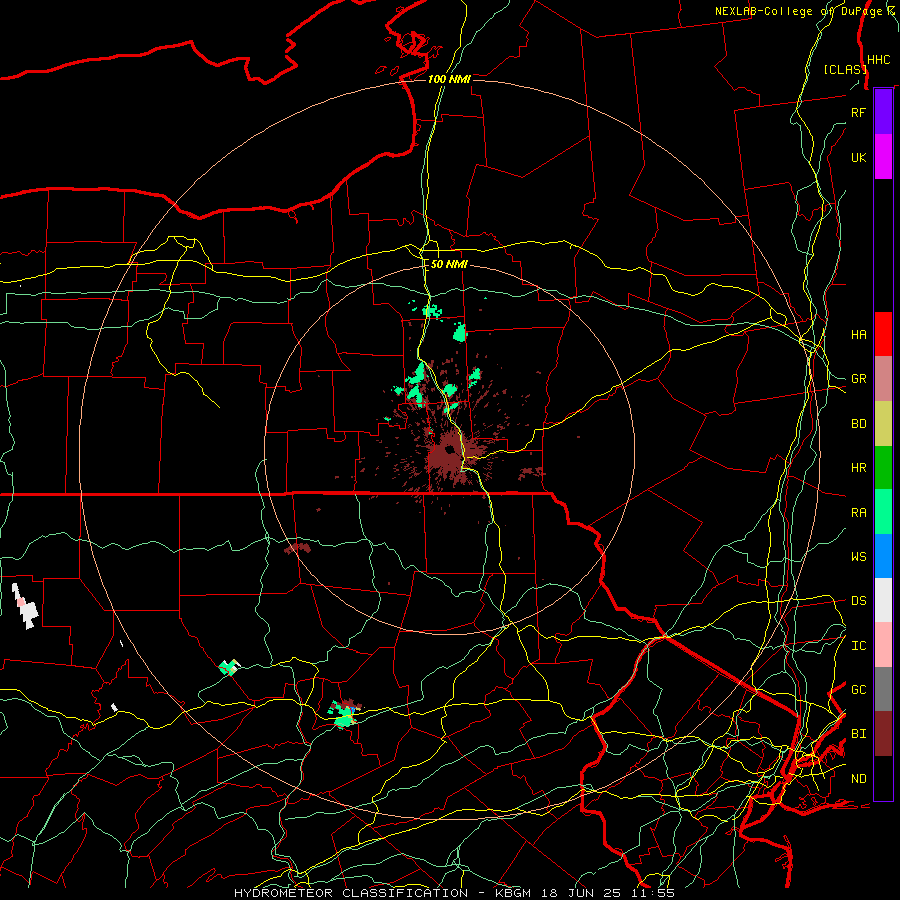Click the ND legend label

(x=858, y=779)
